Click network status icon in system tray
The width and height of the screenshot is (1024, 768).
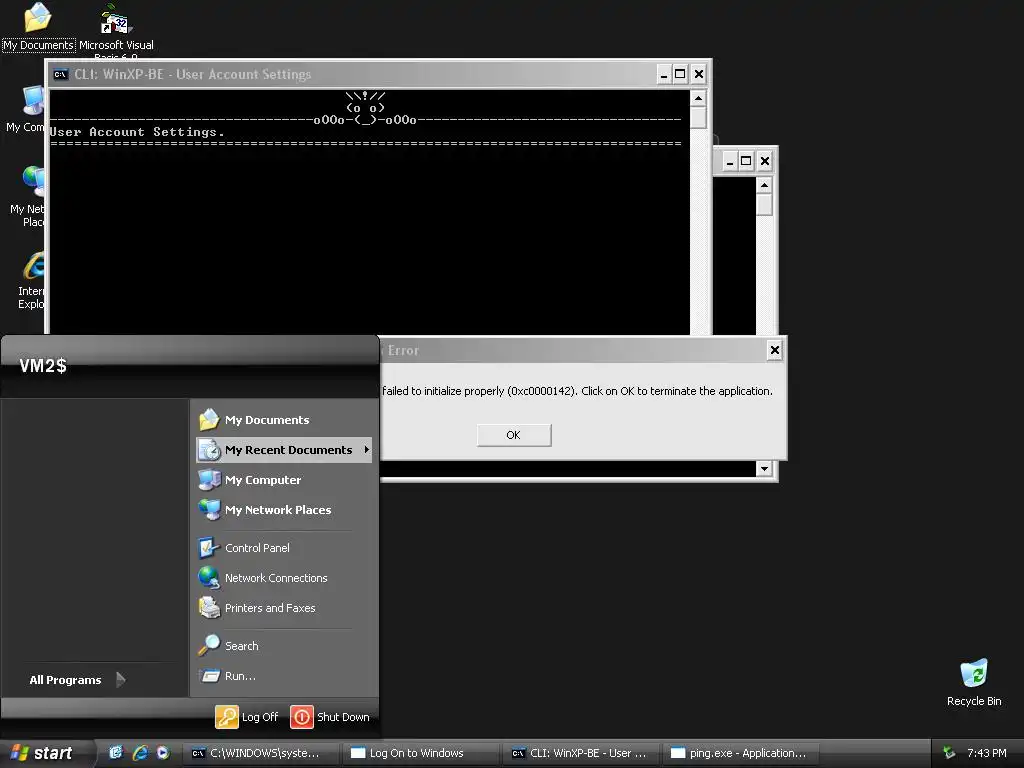950,753
